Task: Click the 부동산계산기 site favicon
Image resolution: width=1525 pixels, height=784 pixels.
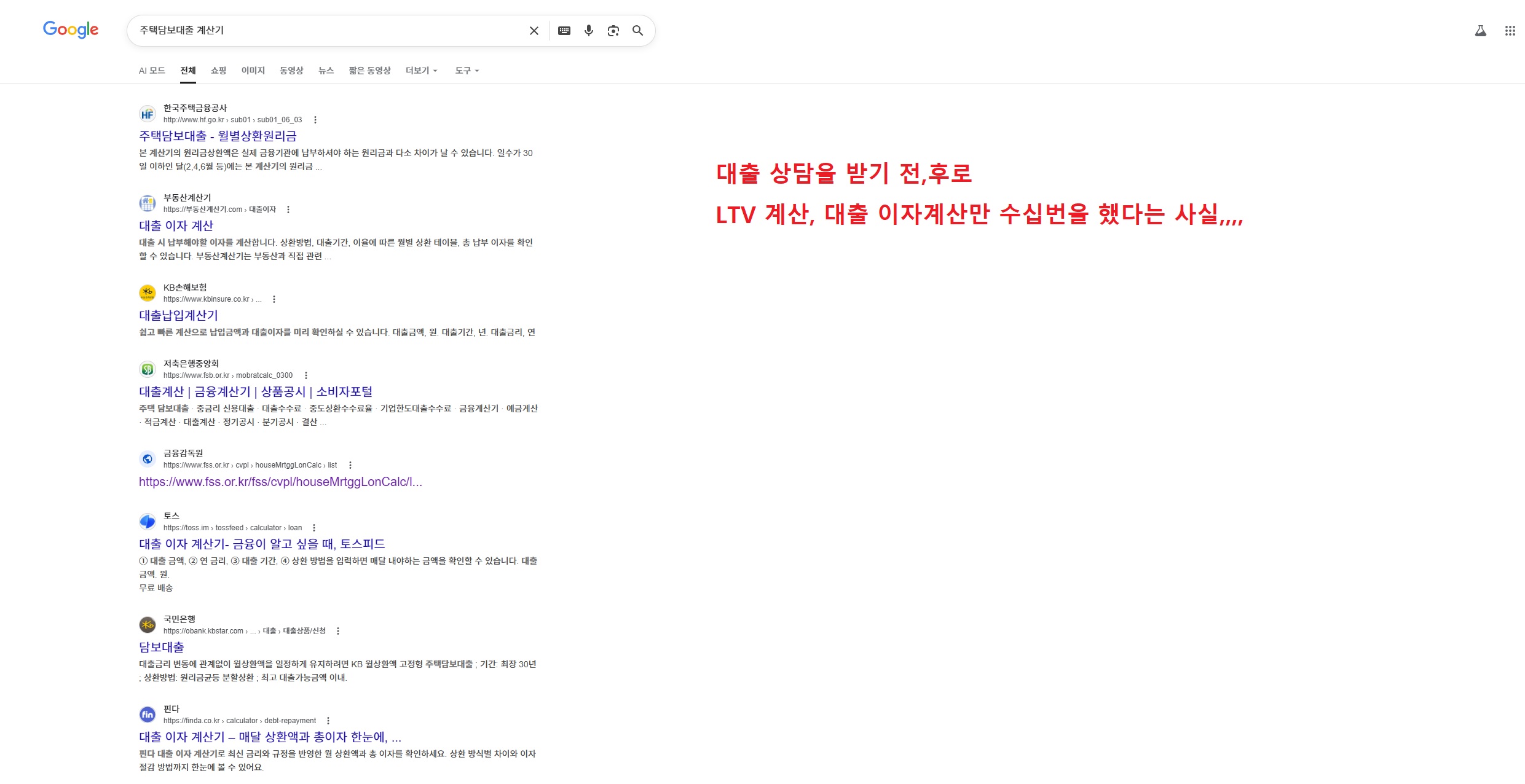Action: 148,203
